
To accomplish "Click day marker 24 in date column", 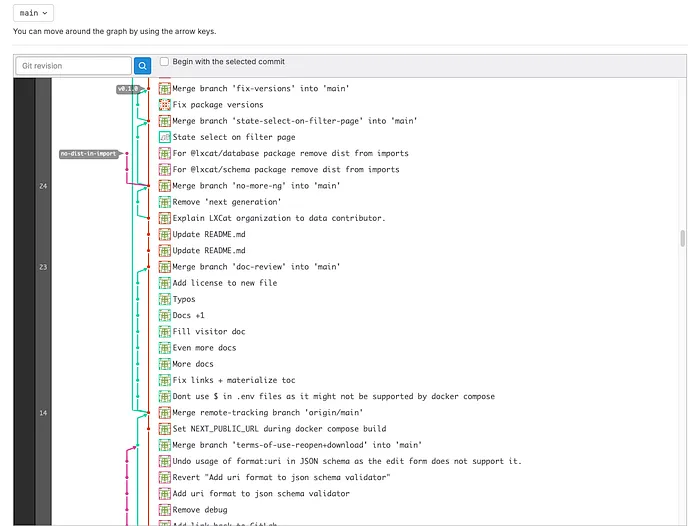I will point(43,186).
